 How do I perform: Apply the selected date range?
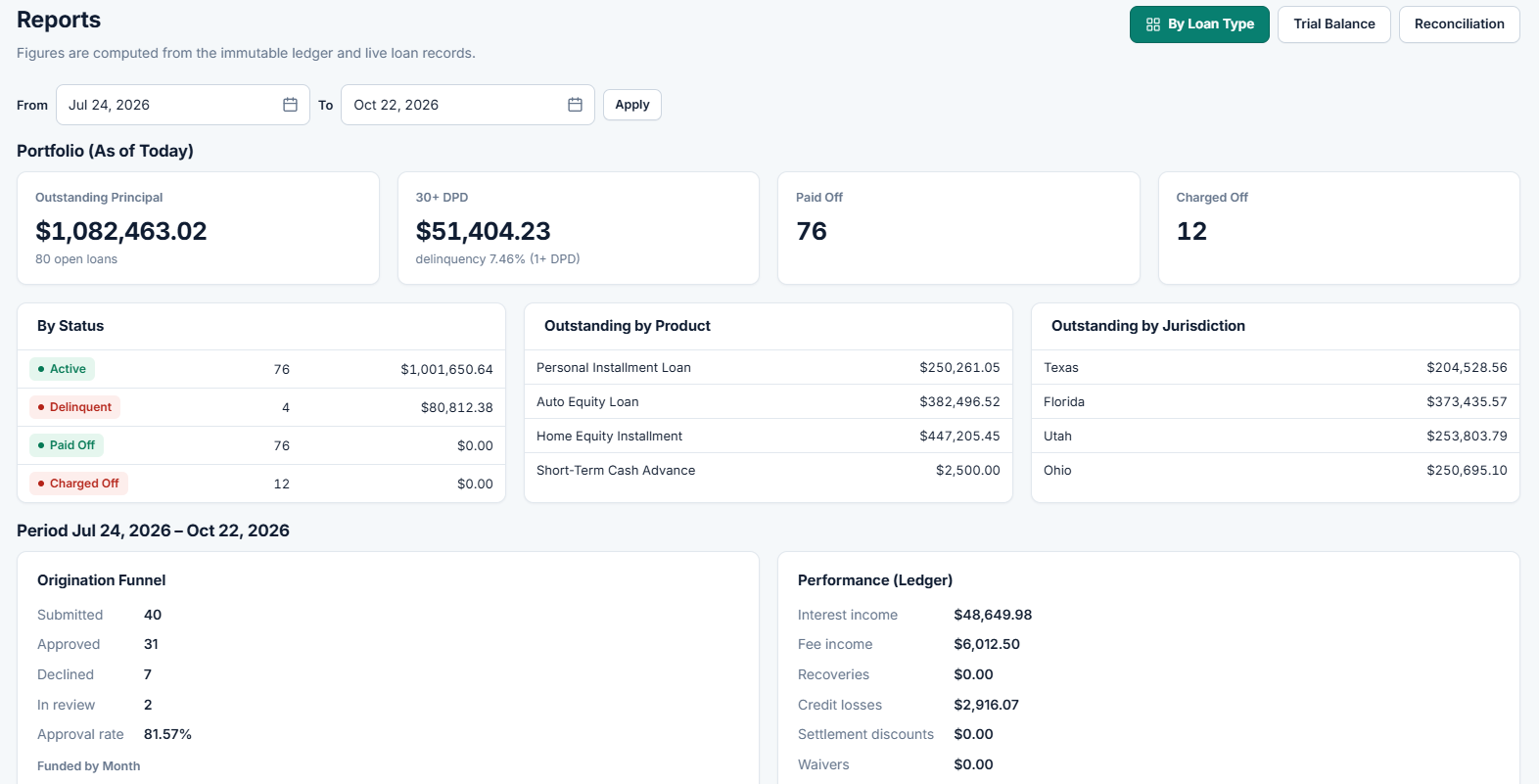(x=632, y=105)
